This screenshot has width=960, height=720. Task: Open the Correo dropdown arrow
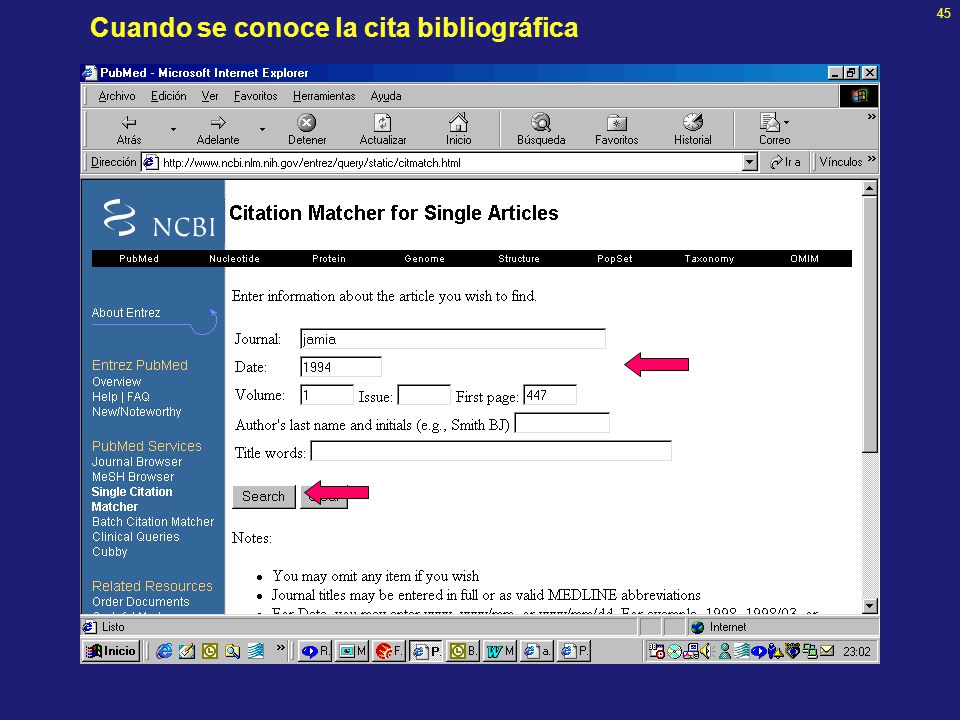[x=786, y=122]
